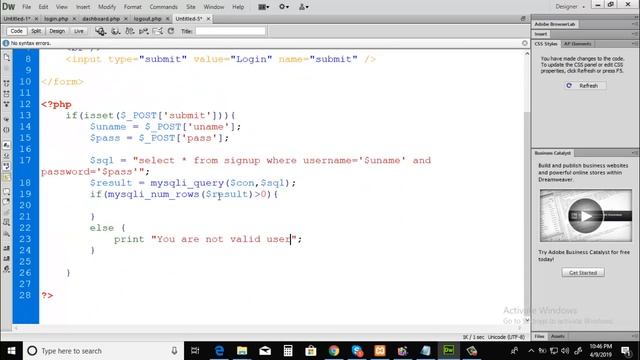Image resolution: width=640 pixels, height=360 pixels.
Task: Click the info icon beside No syntax errors
Action: 6,43
